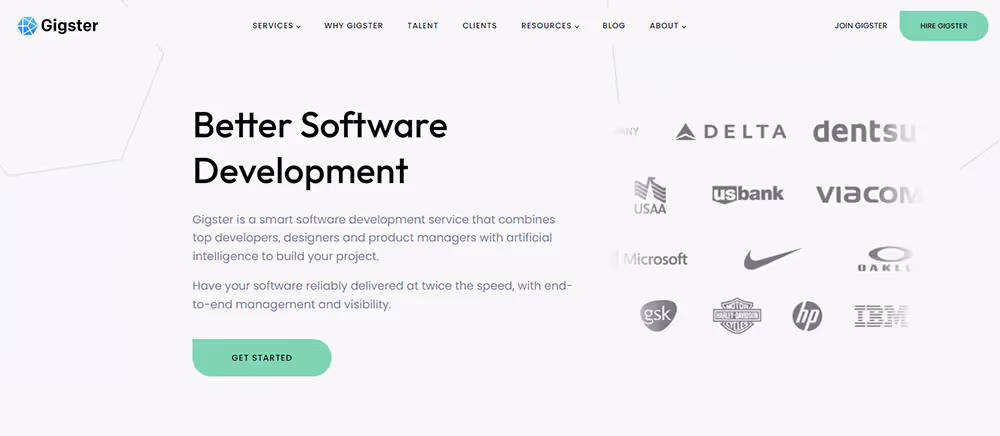The image size is (1000, 436).
Task: Click the Microsoft logo
Action: click(651, 259)
